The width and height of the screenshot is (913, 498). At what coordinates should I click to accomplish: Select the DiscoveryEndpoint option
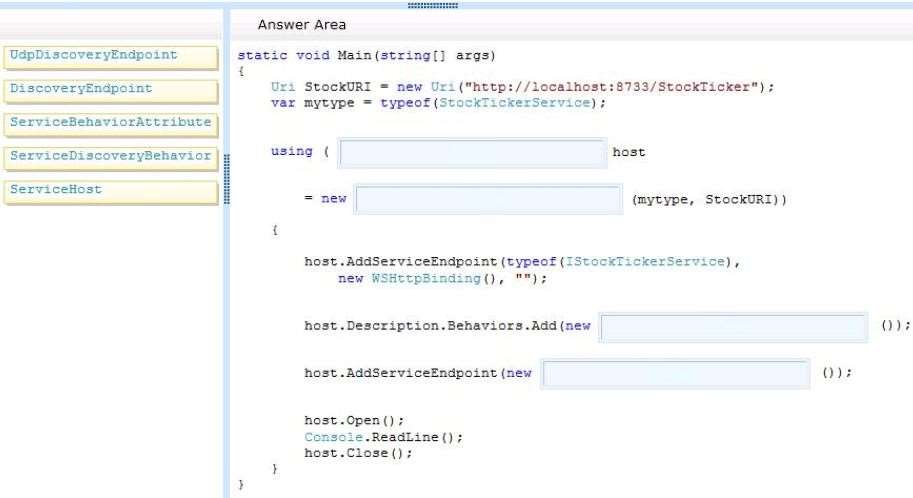tap(111, 91)
